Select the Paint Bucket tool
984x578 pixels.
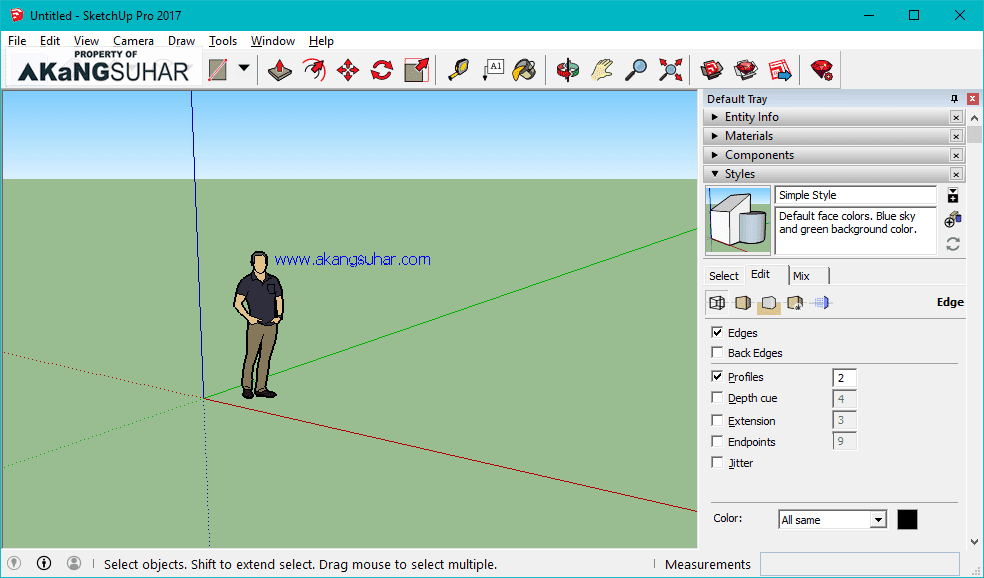coord(524,70)
